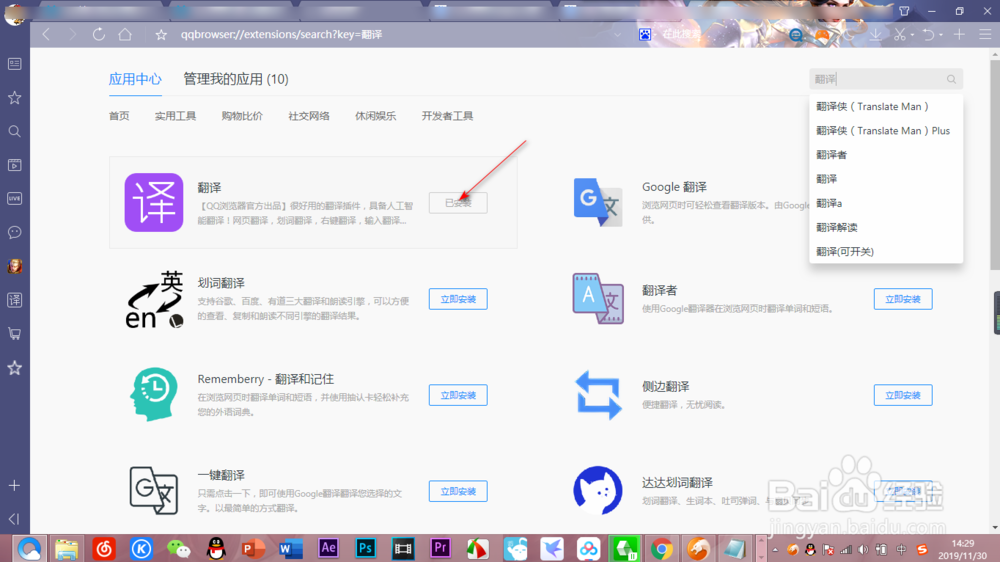Collapse the left sidebar panel

[15, 519]
